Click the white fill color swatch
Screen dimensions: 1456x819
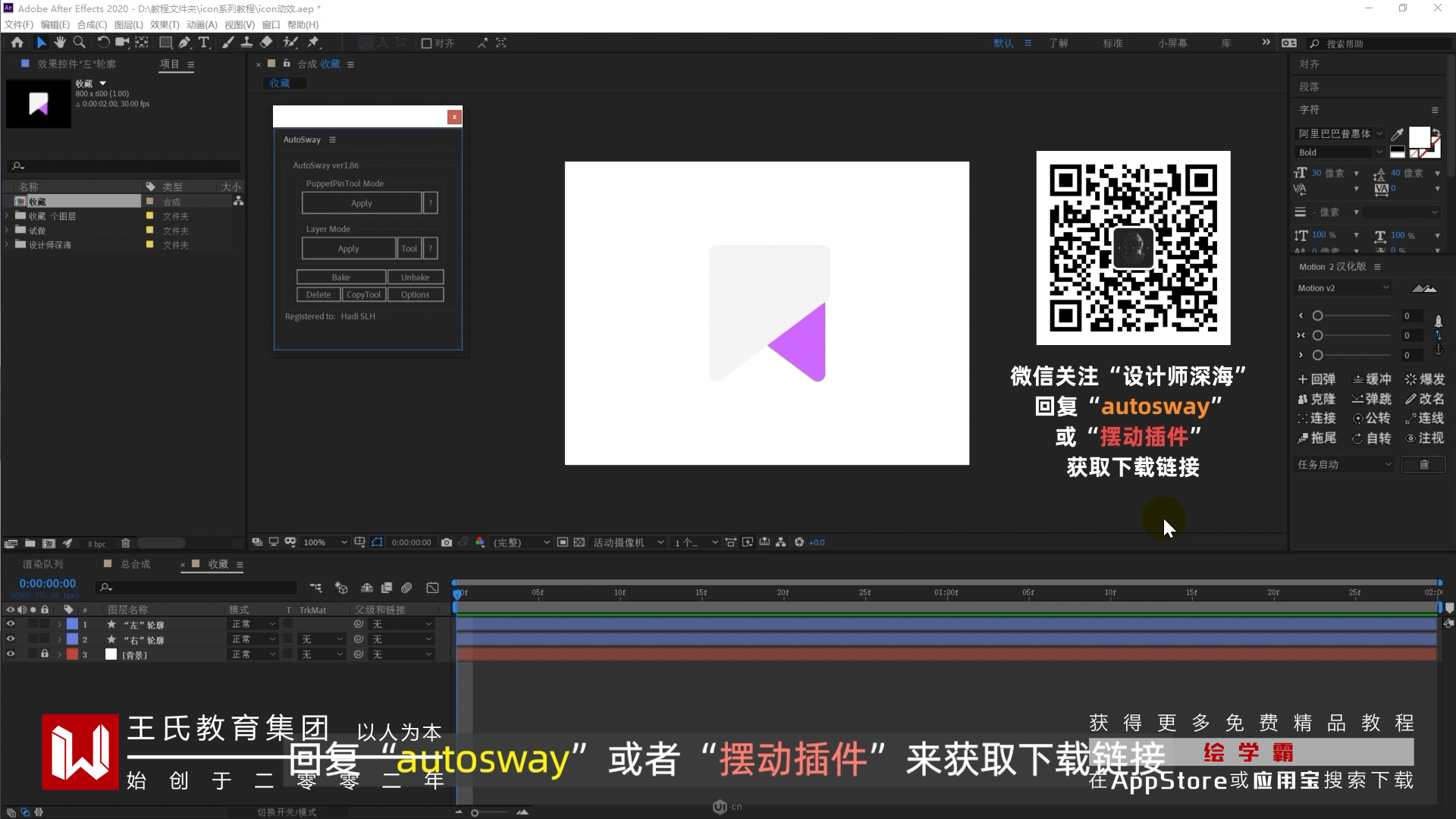(1418, 136)
